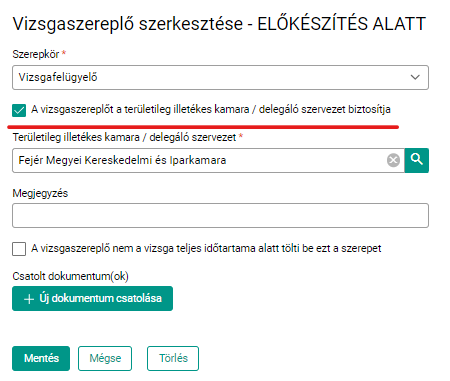Screen dimensions: 450x381
Task: Uncheck the kamara / delegáló szervezet biztosítja checkbox
Action: 19,110
